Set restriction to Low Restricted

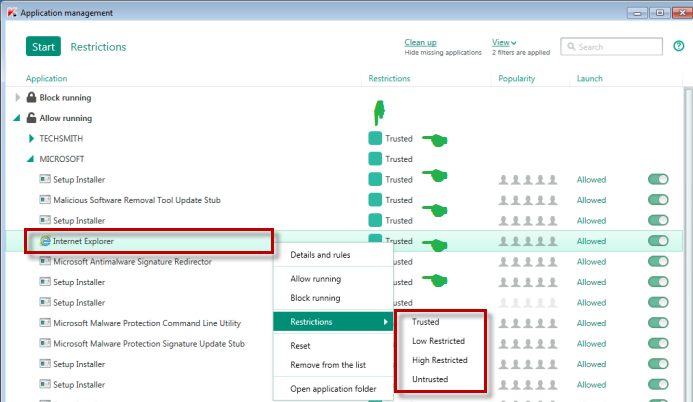(x=438, y=341)
